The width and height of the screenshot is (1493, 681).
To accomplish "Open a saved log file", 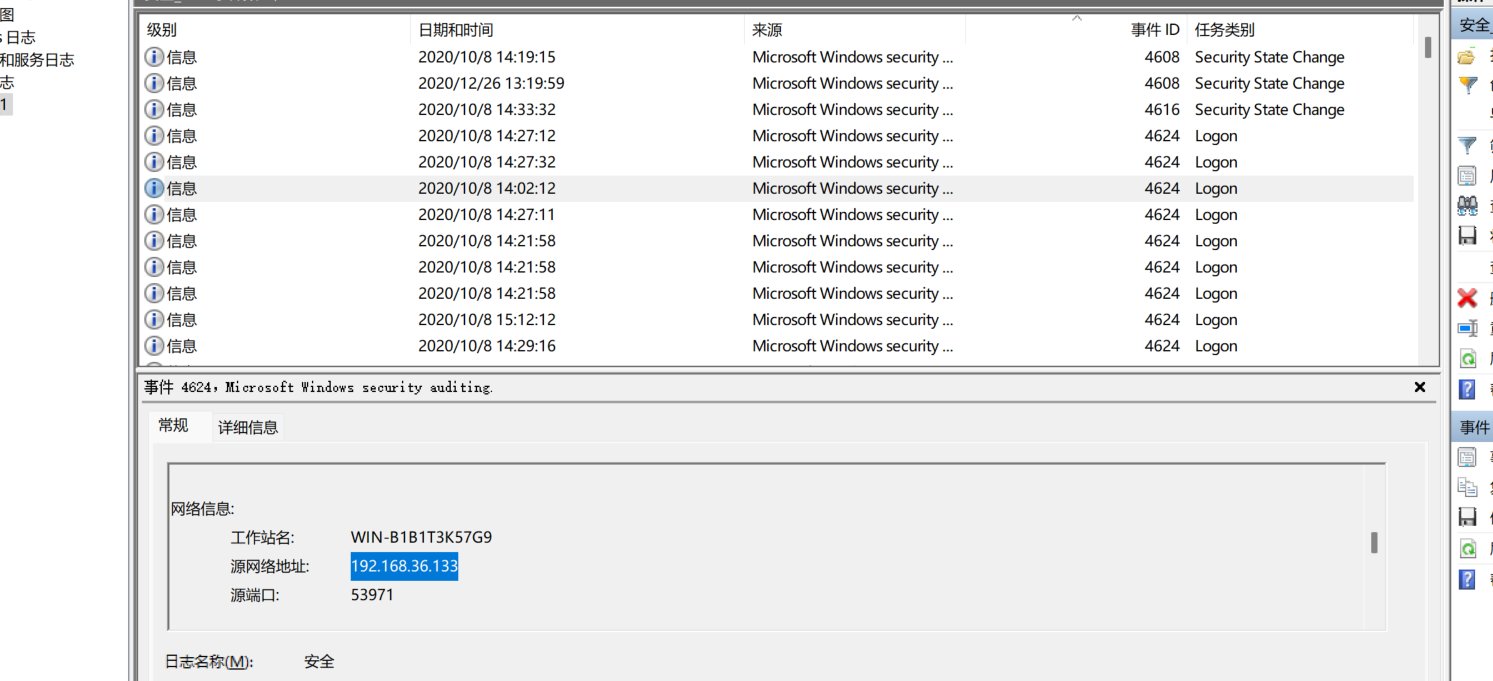I will tap(1466, 56).
